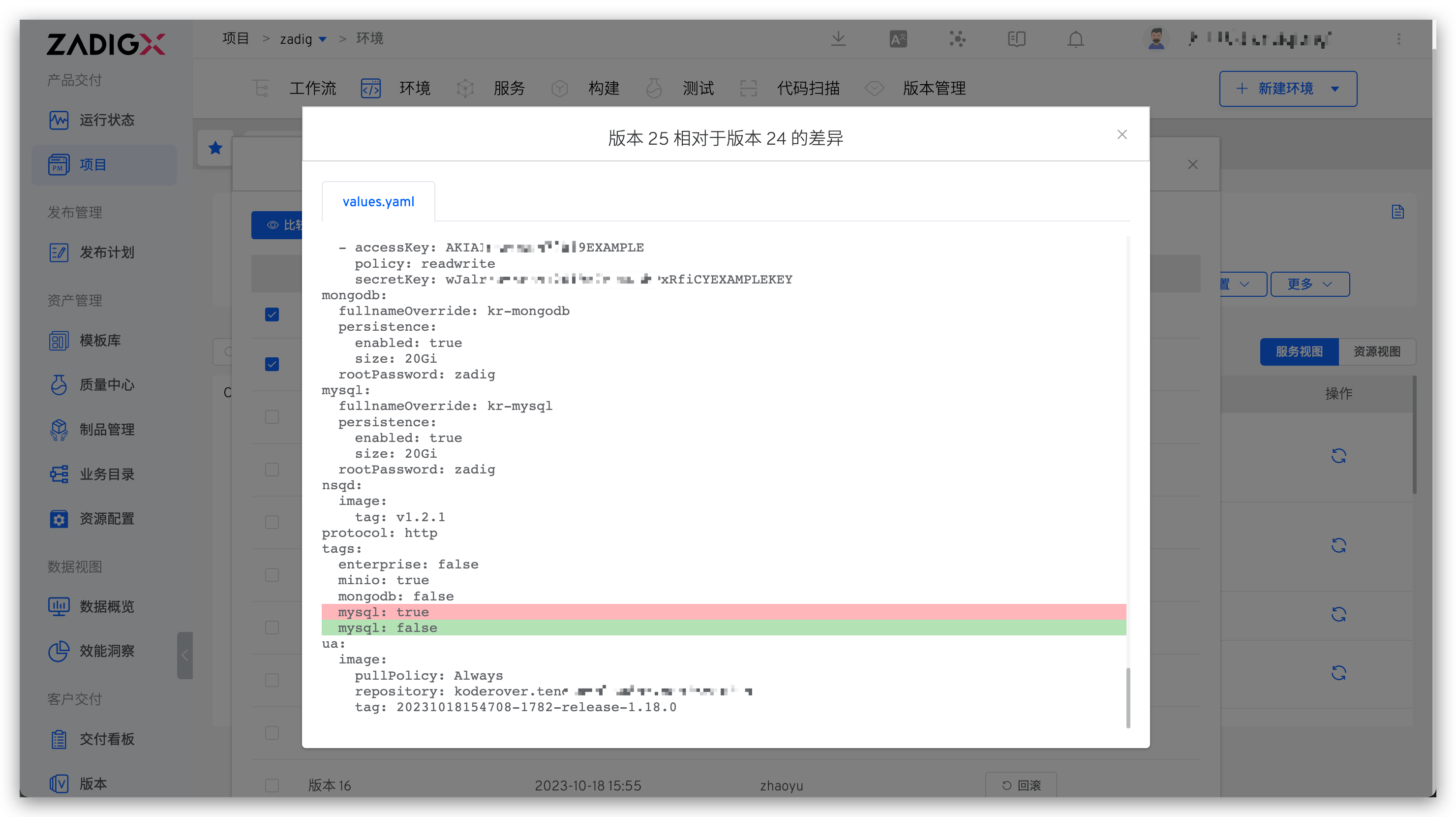The height and width of the screenshot is (817, 1456).
Task: Click the refresh icon in operations column
Action: pos(1338,456)
